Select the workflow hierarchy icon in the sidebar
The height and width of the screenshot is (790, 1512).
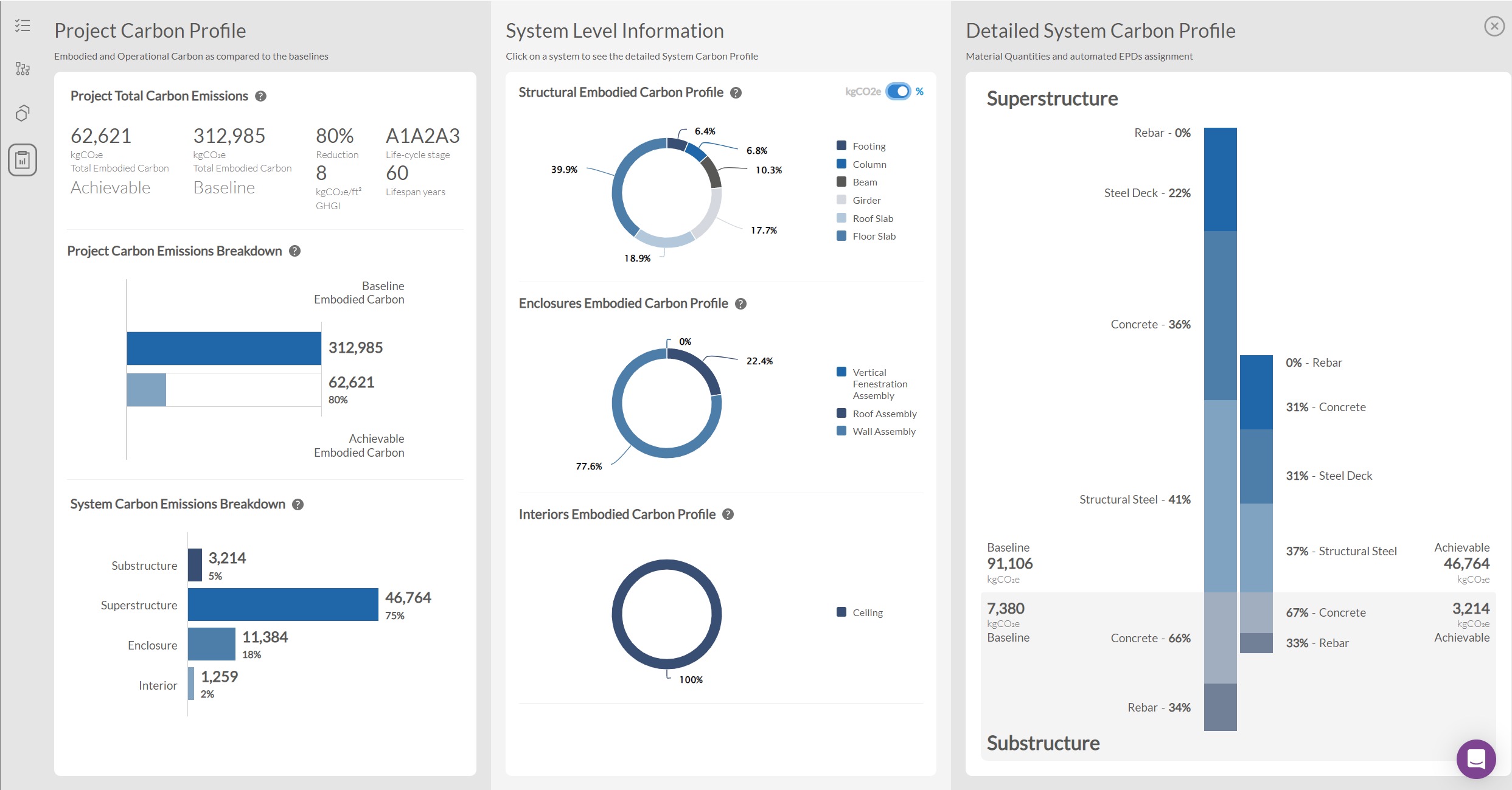[x=23, y=69]
